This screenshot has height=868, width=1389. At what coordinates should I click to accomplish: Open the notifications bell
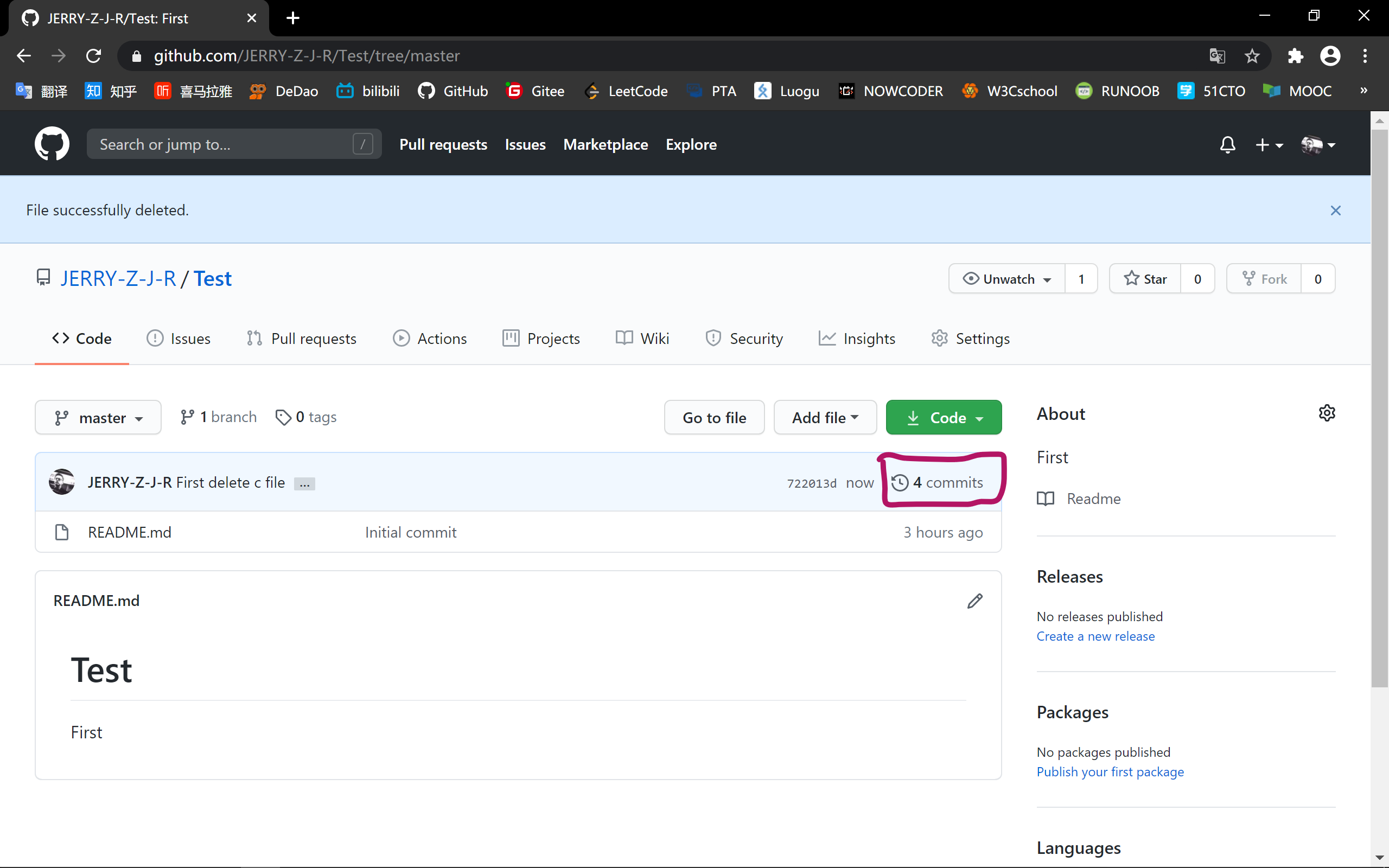(x=1227, y=145)
